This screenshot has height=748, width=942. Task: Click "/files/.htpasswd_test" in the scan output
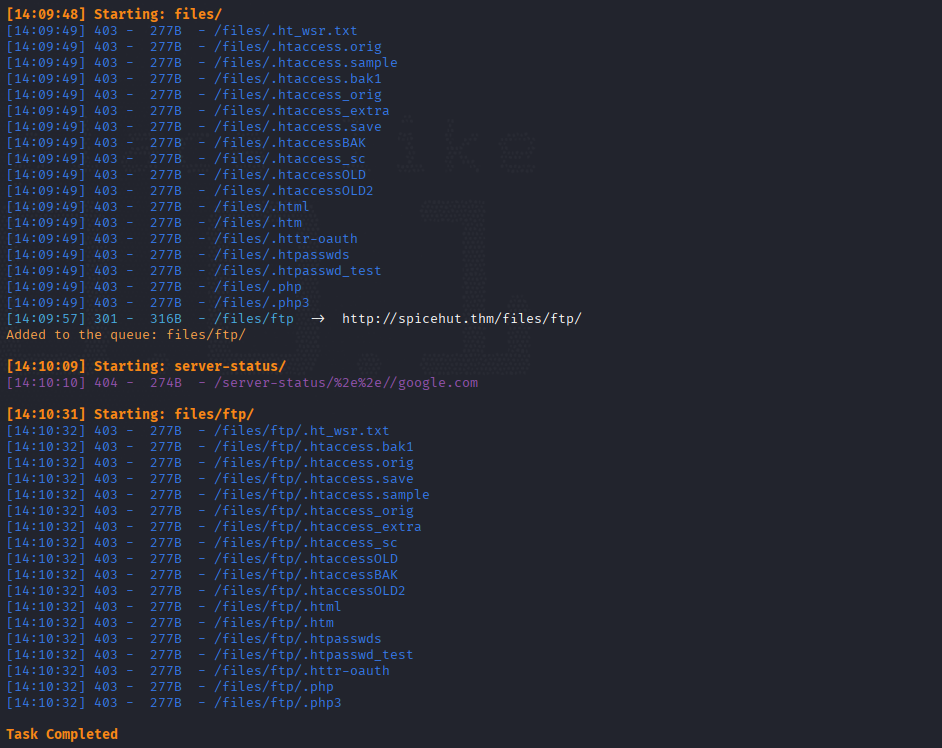(297, 271)
